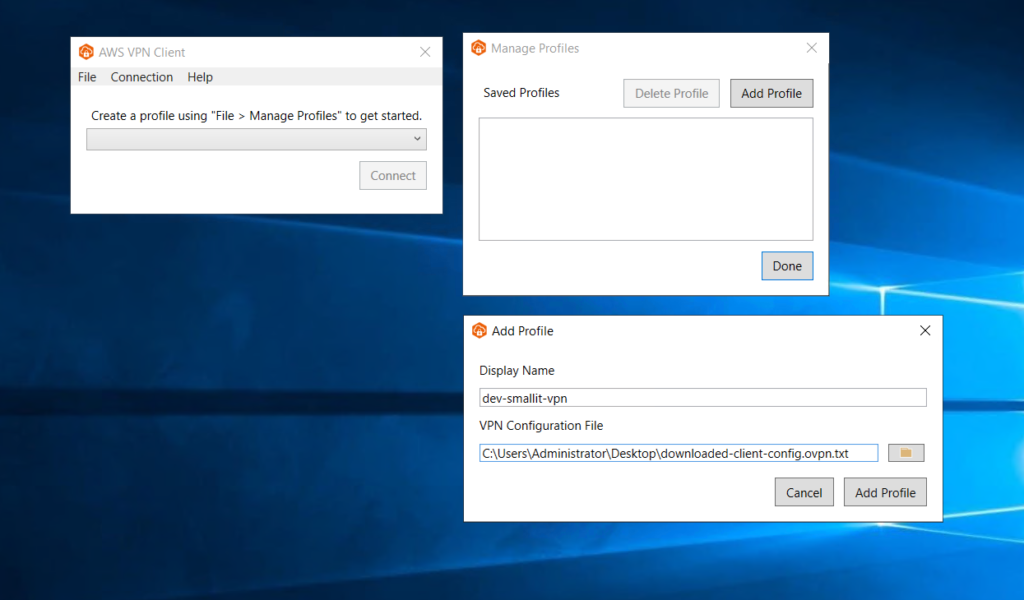Open the Connection menu

[141, 77]
